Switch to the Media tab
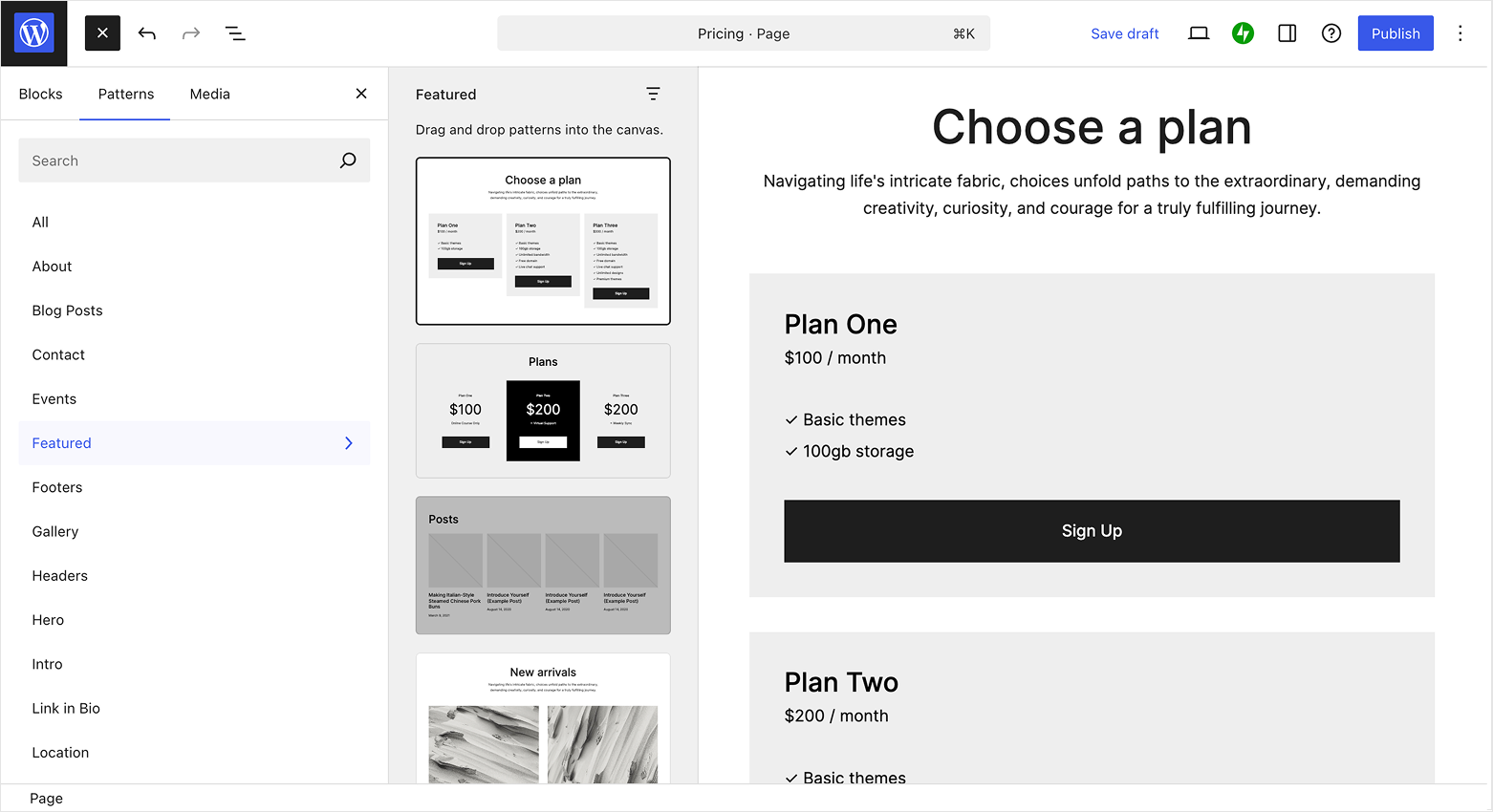This screenshot has height=812, width=1493. pyautogui.click(x=210, y=94)
